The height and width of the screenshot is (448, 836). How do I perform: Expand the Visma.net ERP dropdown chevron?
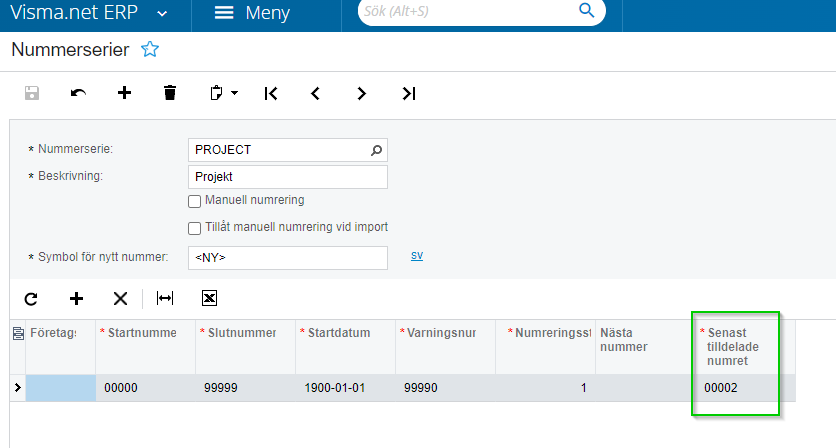point(163,14)
